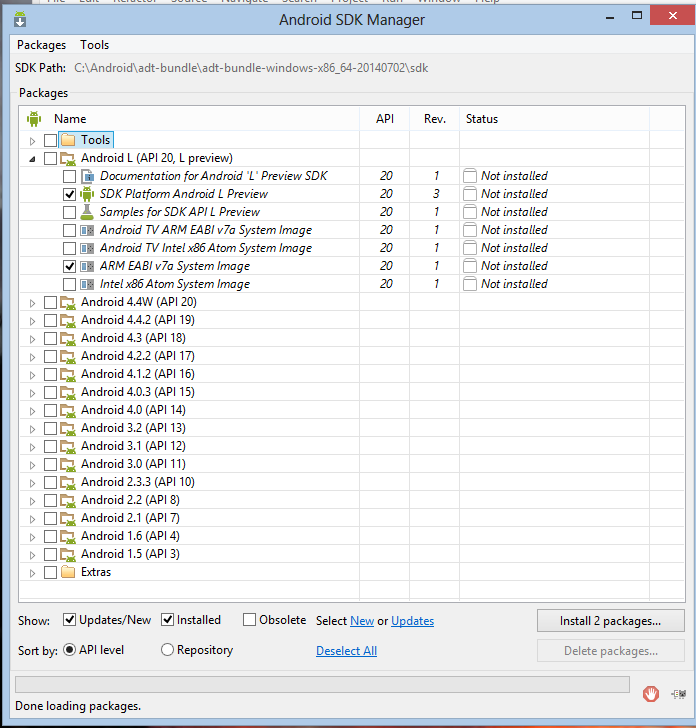Click the loading progress bar

click(322, 684)
